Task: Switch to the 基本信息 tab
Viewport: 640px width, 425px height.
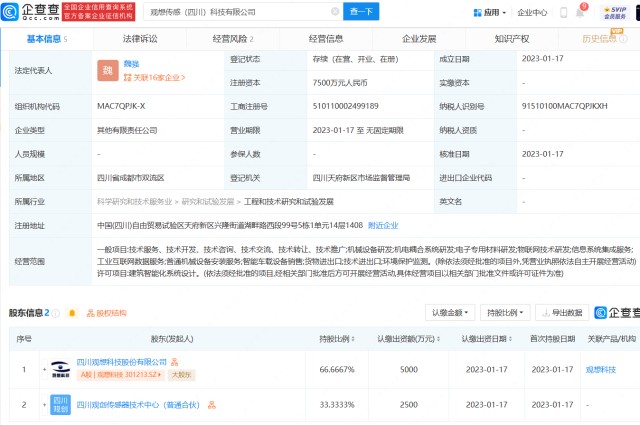Action: point(47,39)
